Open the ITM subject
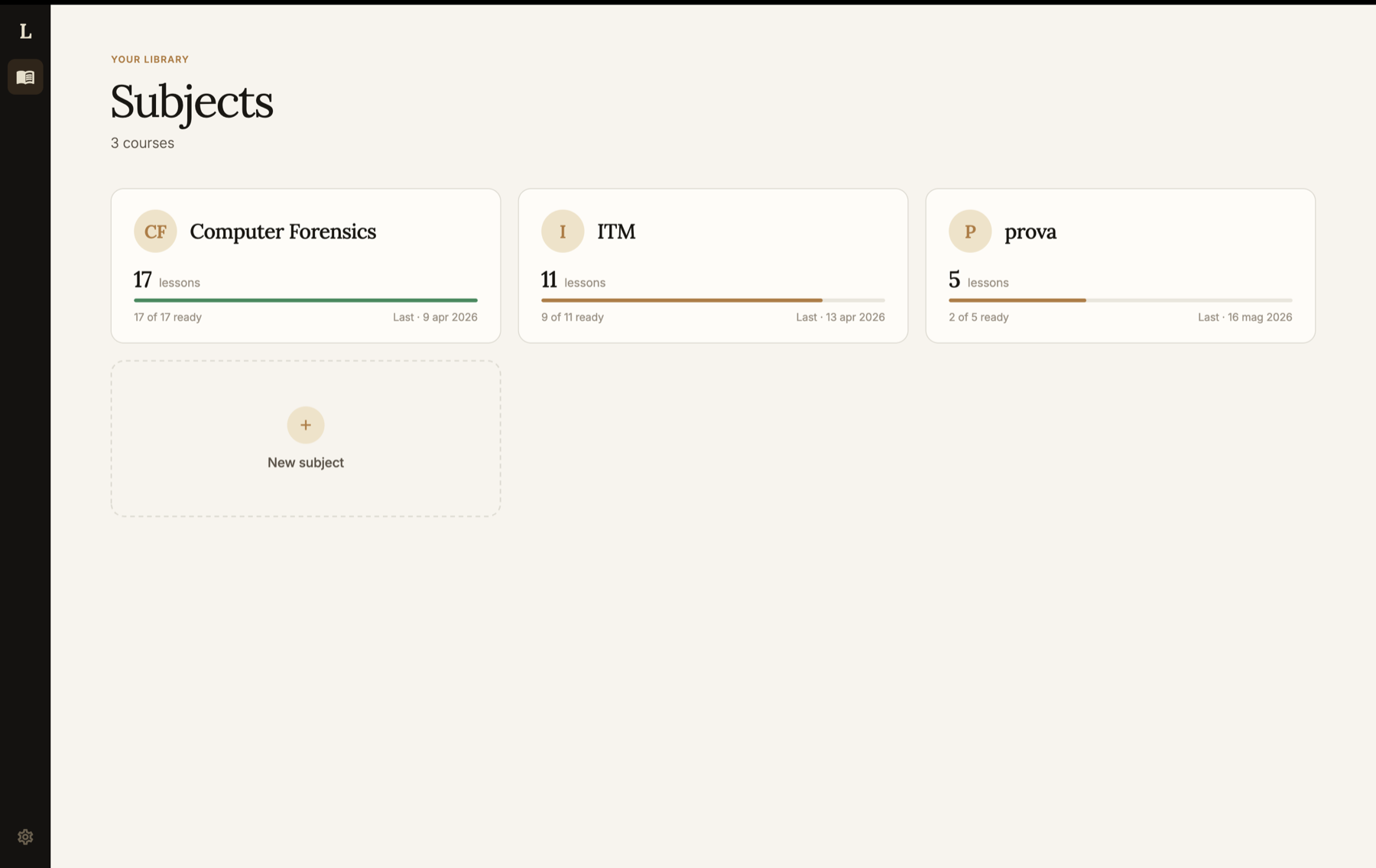This screenshot has width=1376, height=868. tap(713, 266)
